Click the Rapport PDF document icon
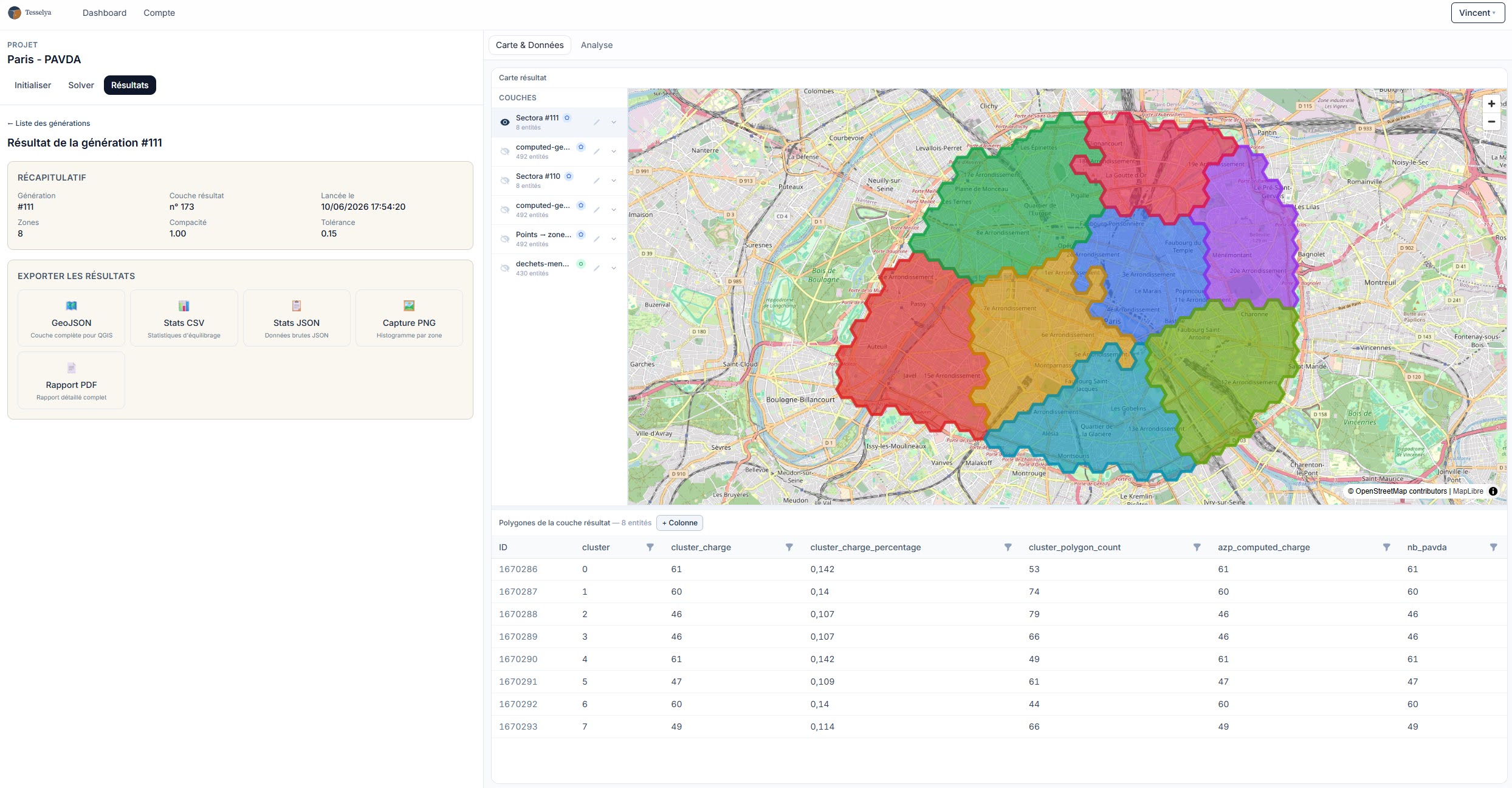 [71, 368]
